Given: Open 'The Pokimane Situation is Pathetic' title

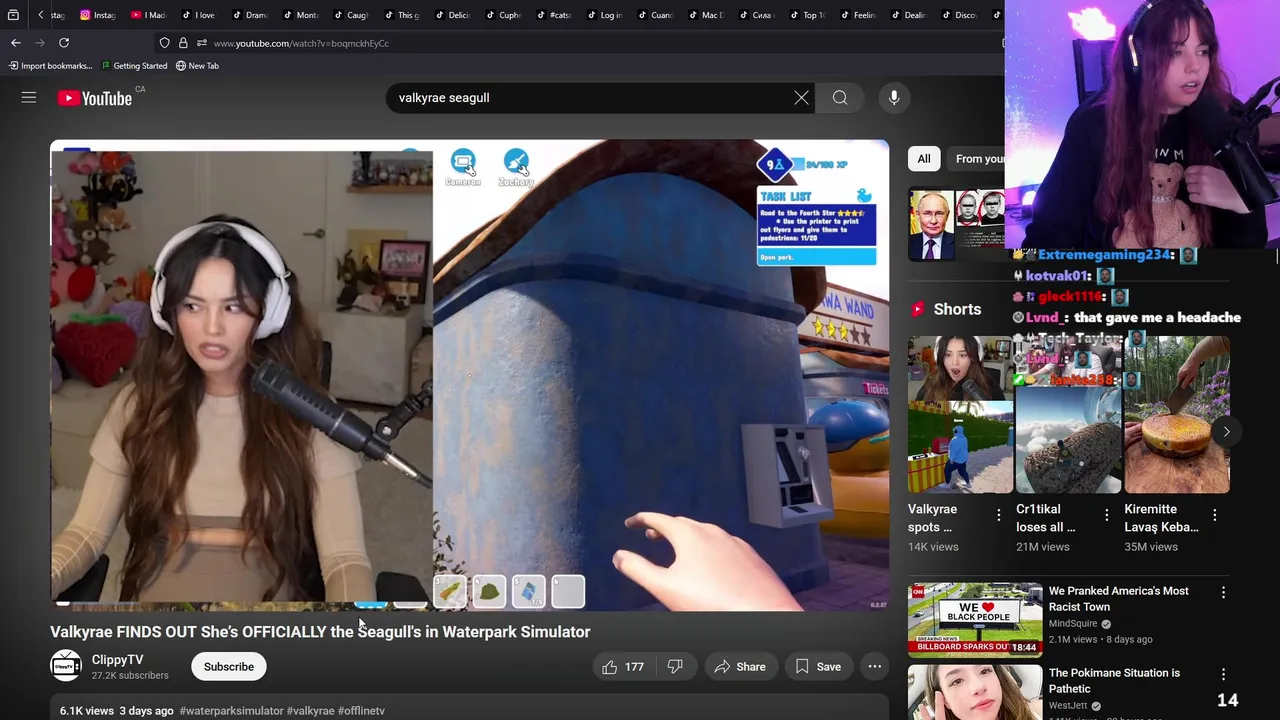Looking at the screenshot, I should click(1114, 681).
